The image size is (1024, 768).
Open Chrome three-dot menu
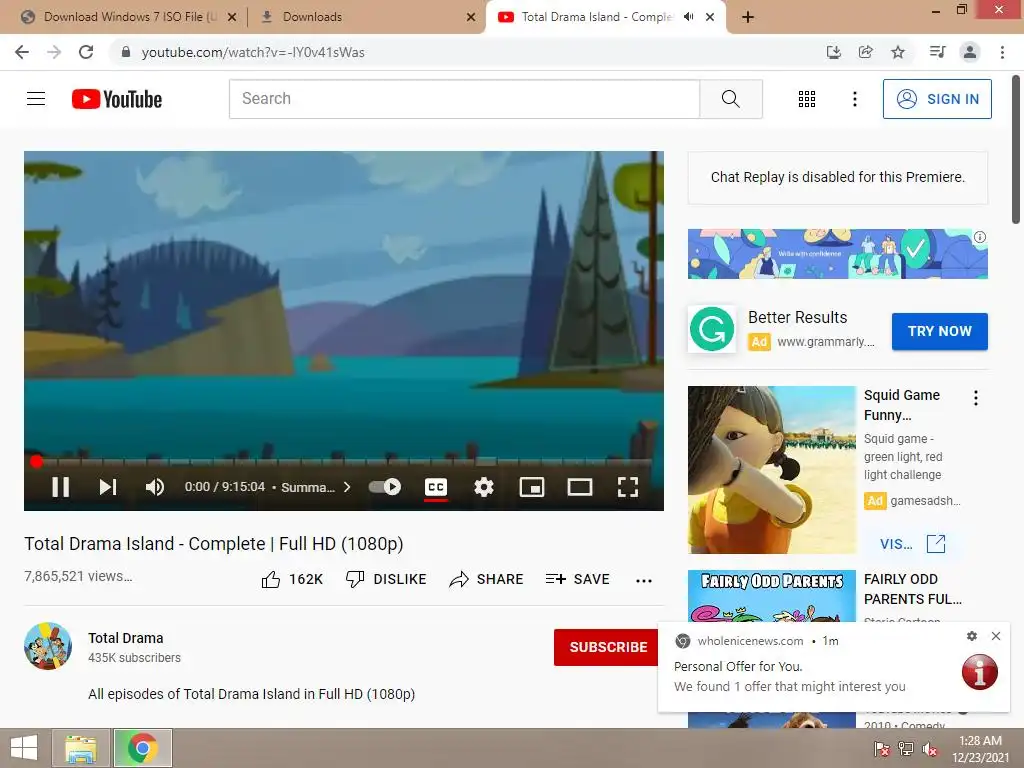[1002, 52]
